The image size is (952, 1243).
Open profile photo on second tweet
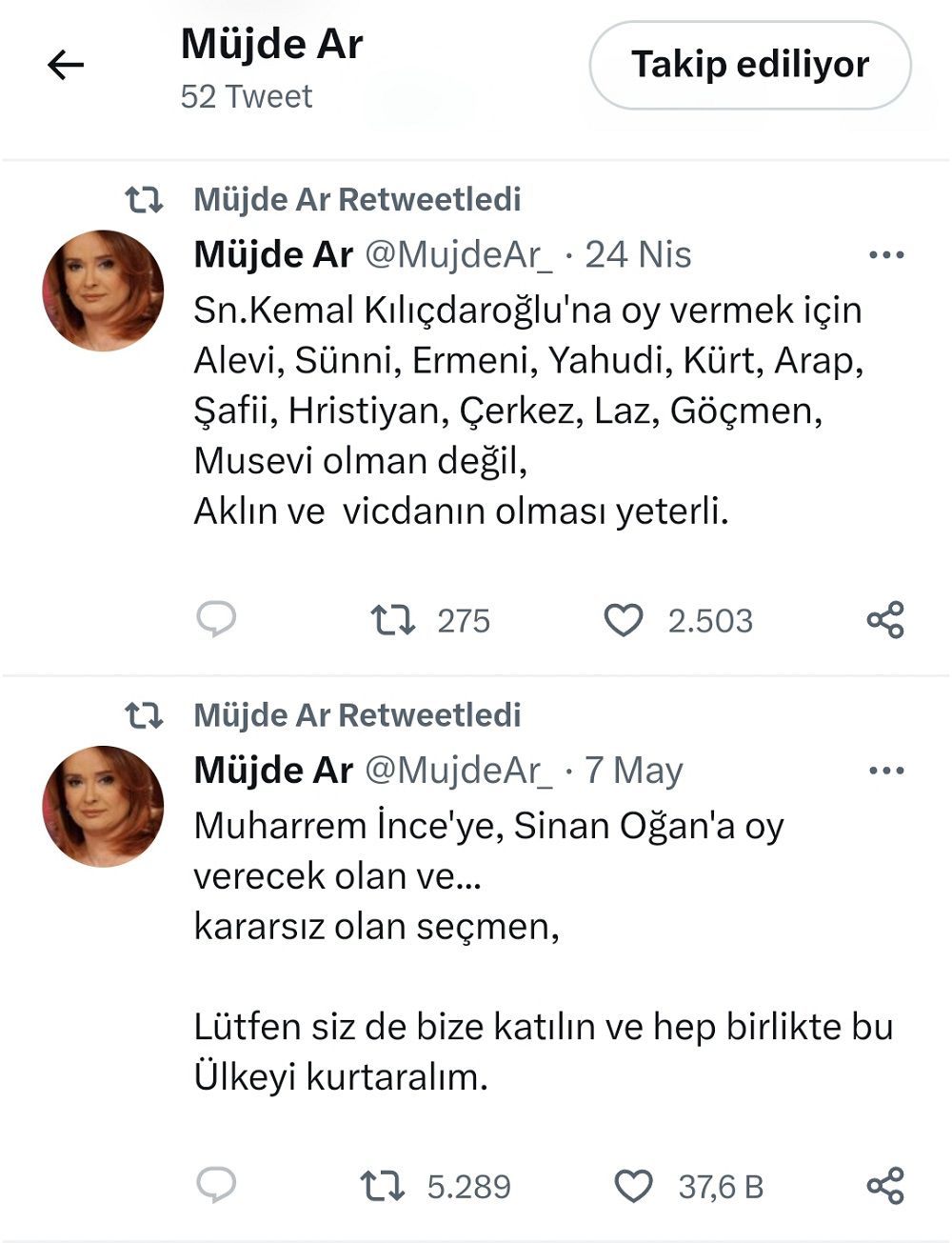click(103, 806)
